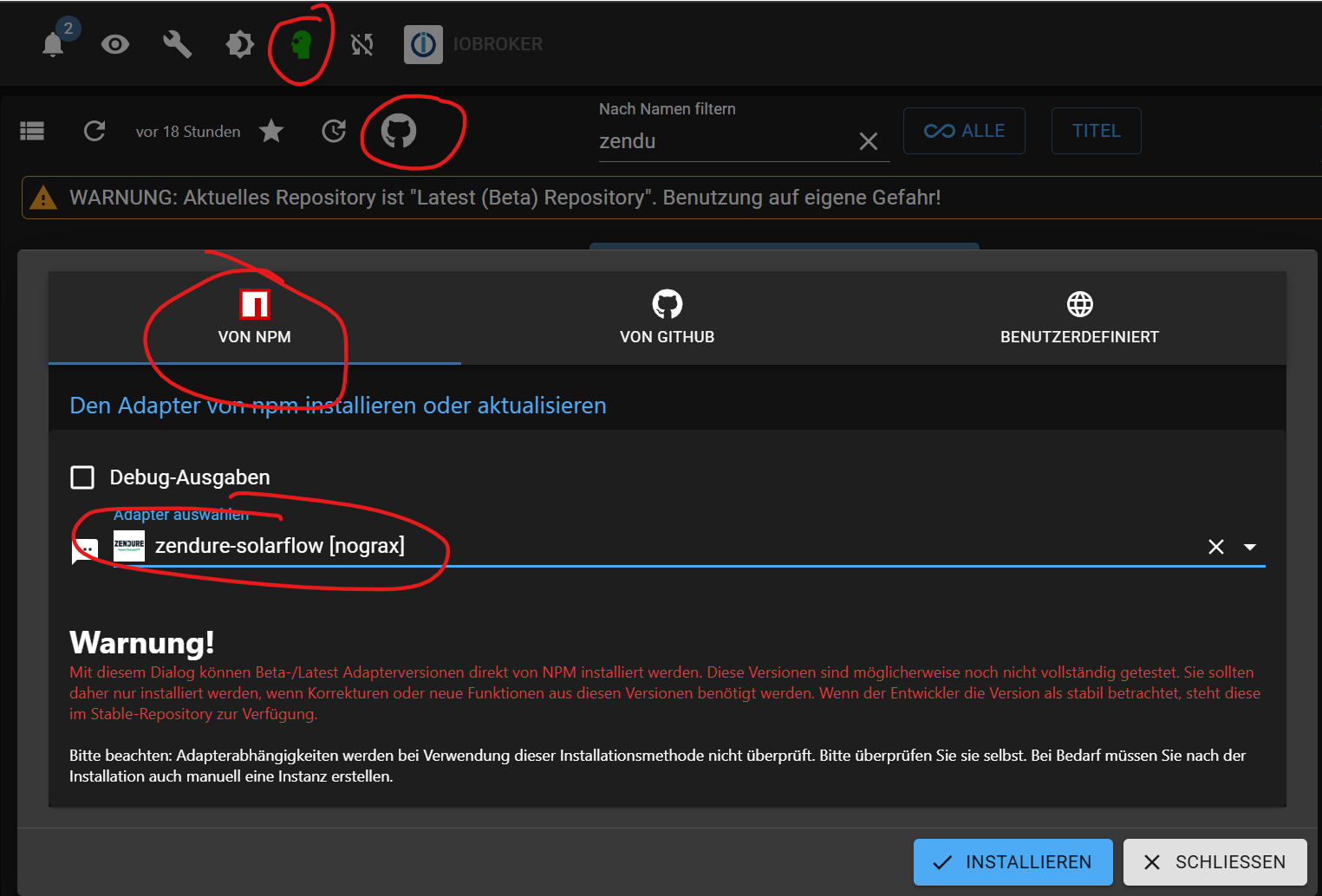This screenshot has height=896, width=1322.
Task: Expand the adapter dropdown arrow
Action: pos(1250,547)
